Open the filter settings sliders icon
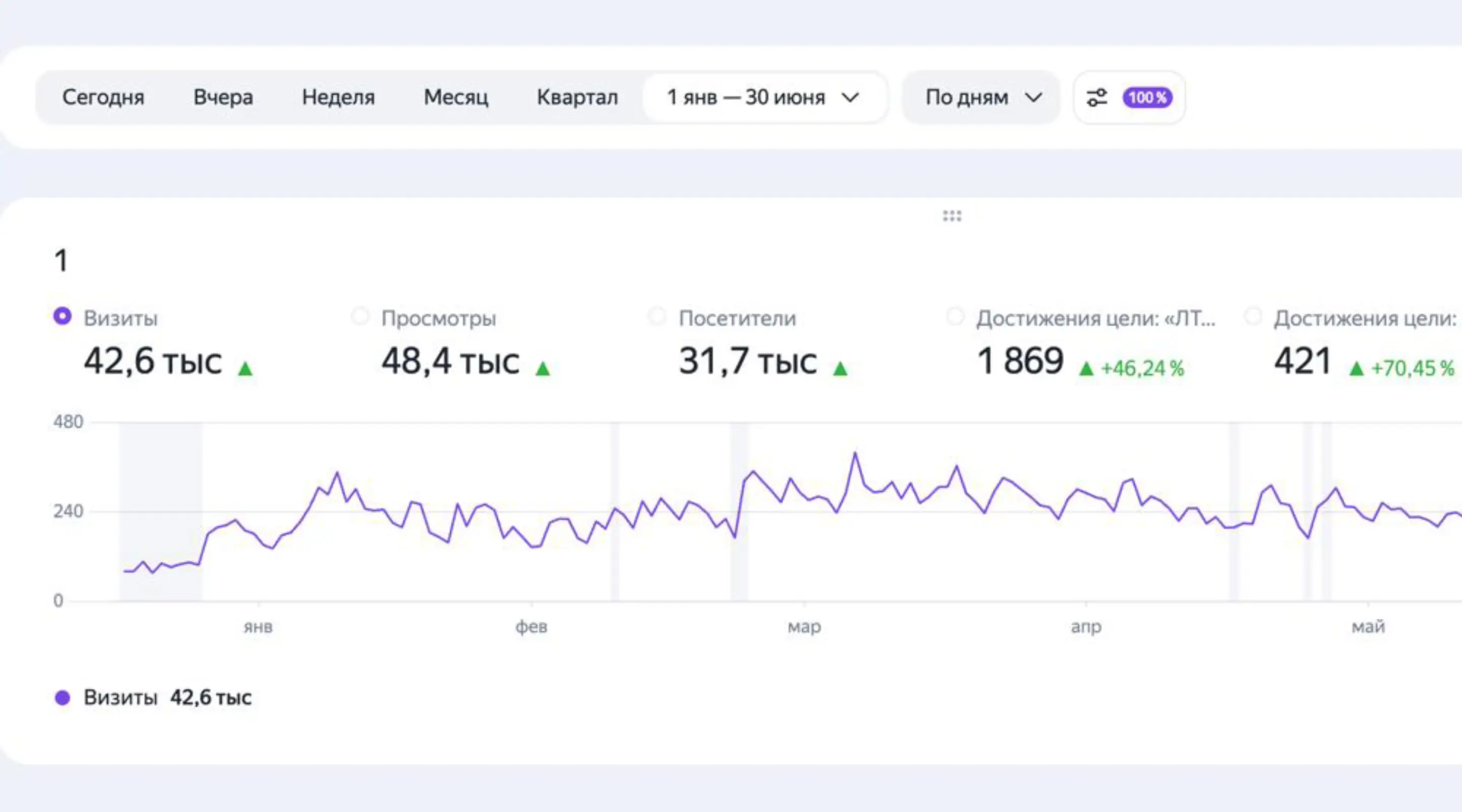 pos(1096,97)
